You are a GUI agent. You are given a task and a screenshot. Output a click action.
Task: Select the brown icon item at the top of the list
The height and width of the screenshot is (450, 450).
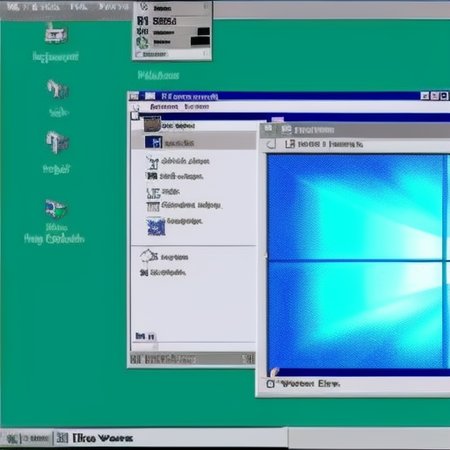pyautogui.click(x=152, y=125)
